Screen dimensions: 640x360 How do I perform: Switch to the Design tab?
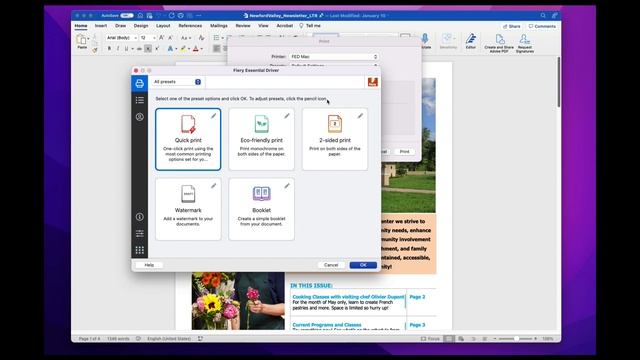[141, 26]
